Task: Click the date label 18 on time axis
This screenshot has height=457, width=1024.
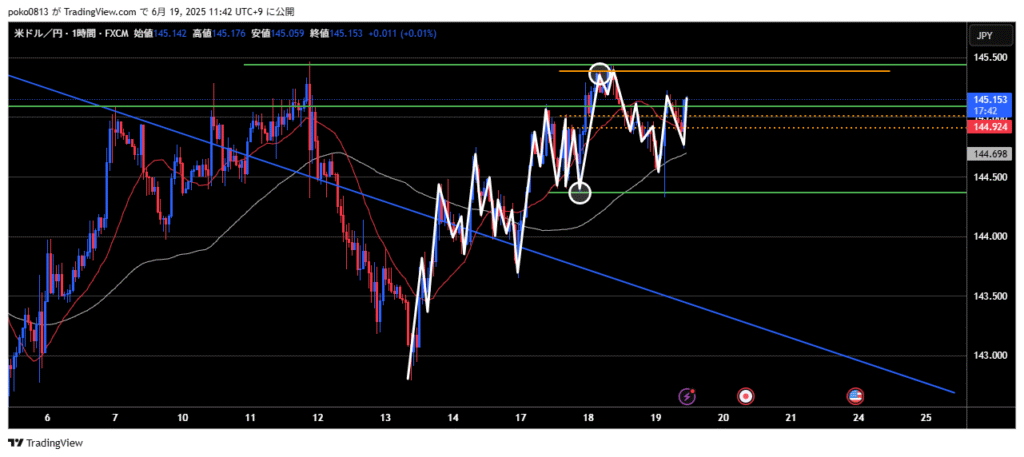Action: 588,416
